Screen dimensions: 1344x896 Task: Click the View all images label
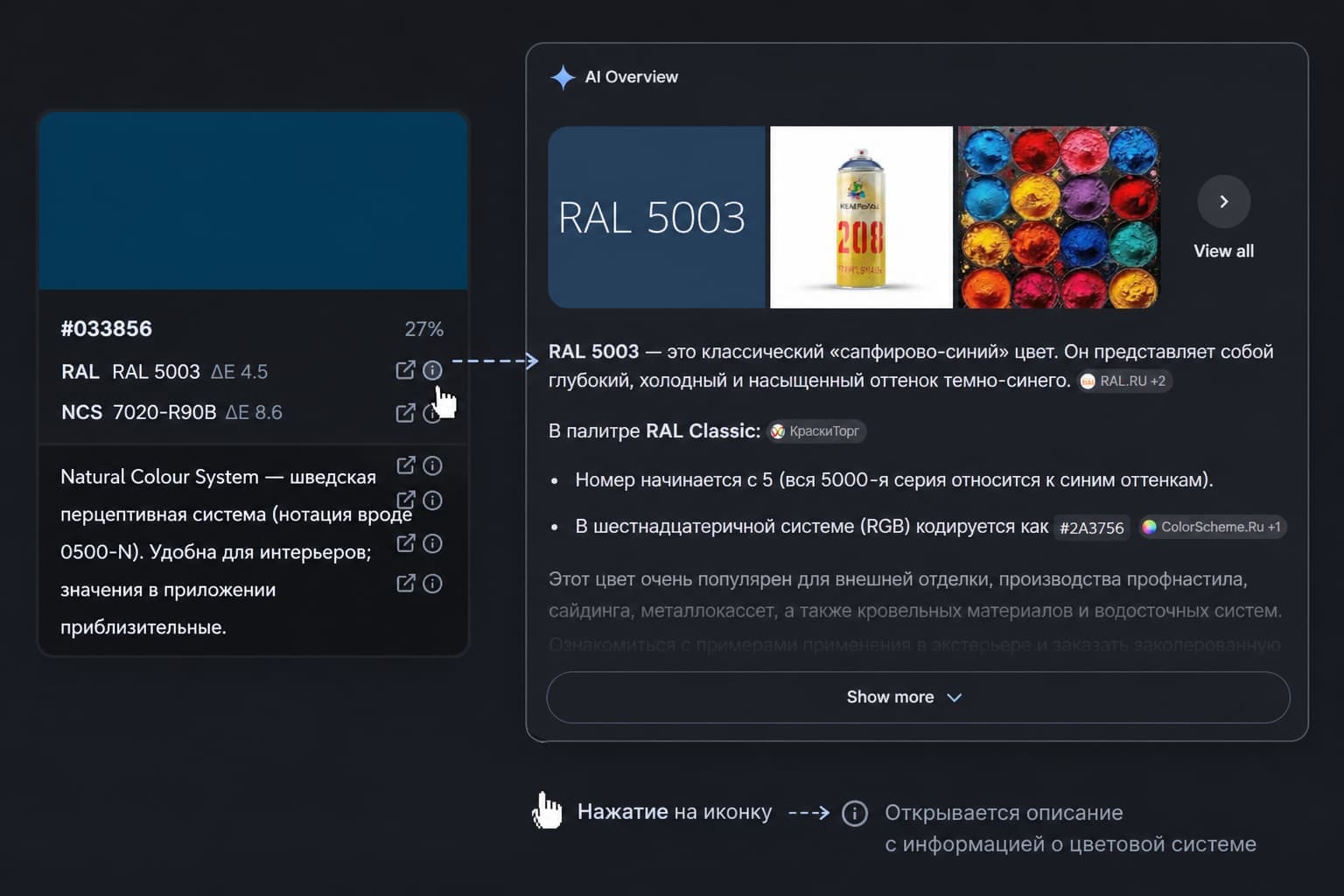click(1223, 251)
